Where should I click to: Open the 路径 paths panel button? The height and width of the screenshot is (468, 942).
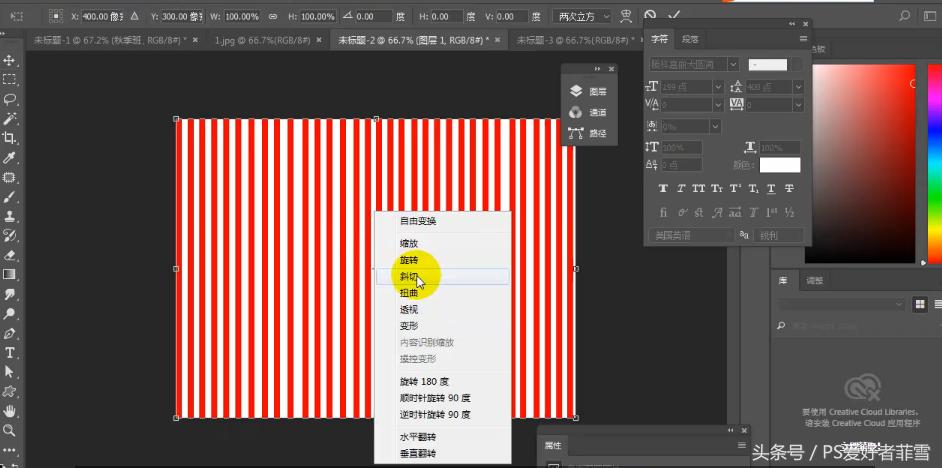click(588, 133)
